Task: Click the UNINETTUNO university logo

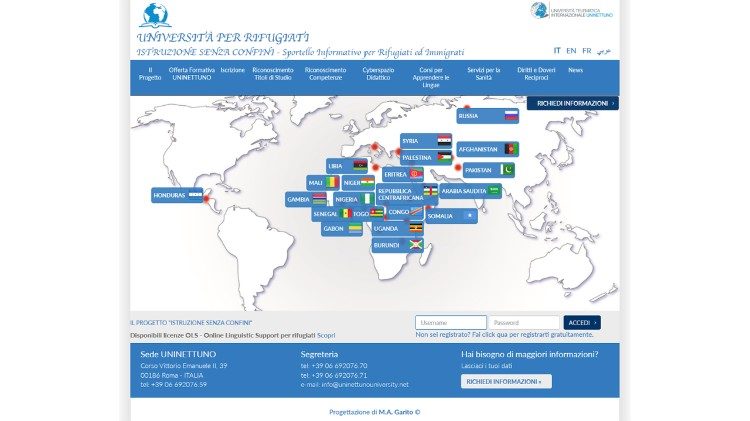Action: [572, 11]
